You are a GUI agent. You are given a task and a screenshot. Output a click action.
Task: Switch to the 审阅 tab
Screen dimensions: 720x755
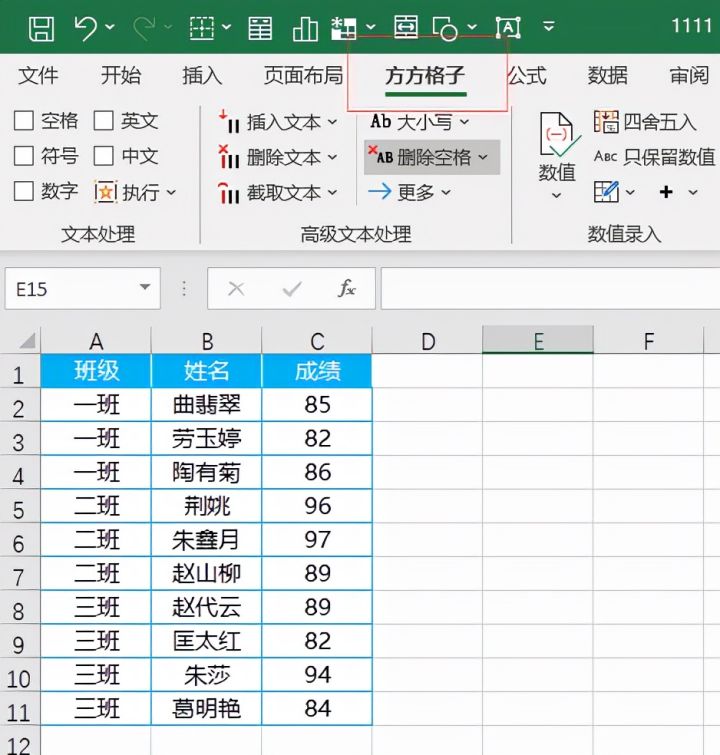(x=689, y=76)
